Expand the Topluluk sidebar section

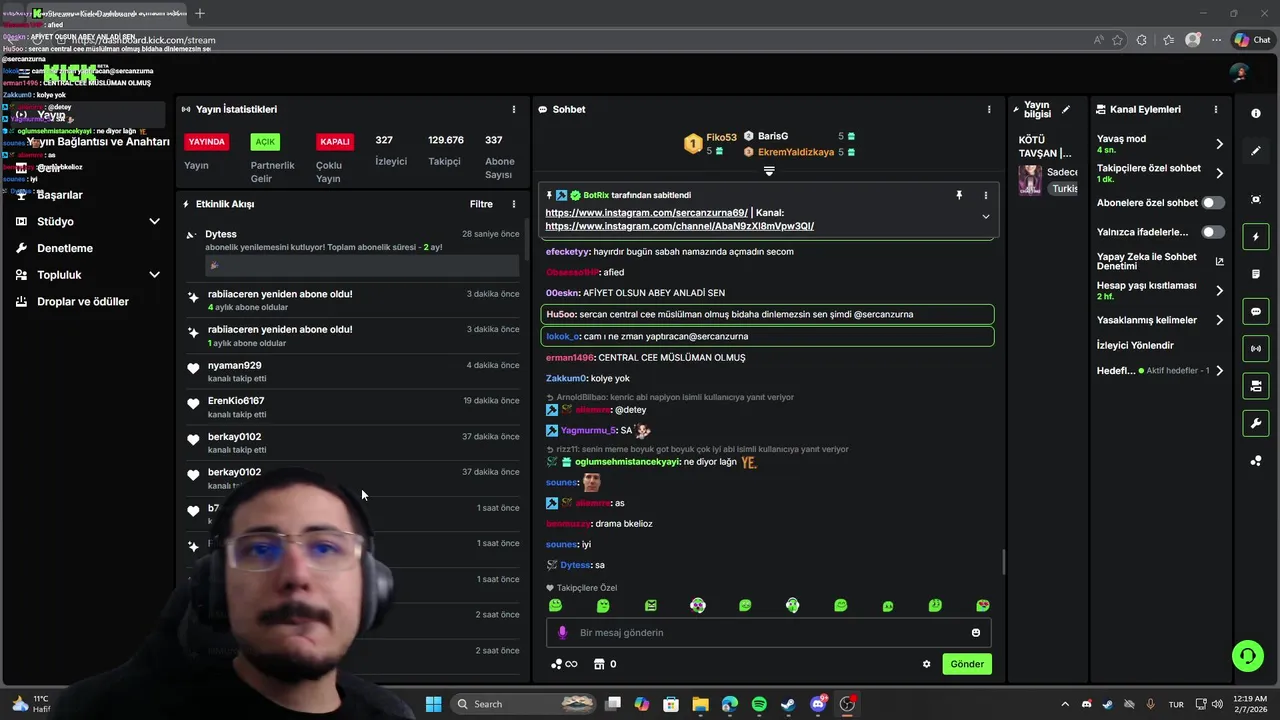tap(154, 275)
